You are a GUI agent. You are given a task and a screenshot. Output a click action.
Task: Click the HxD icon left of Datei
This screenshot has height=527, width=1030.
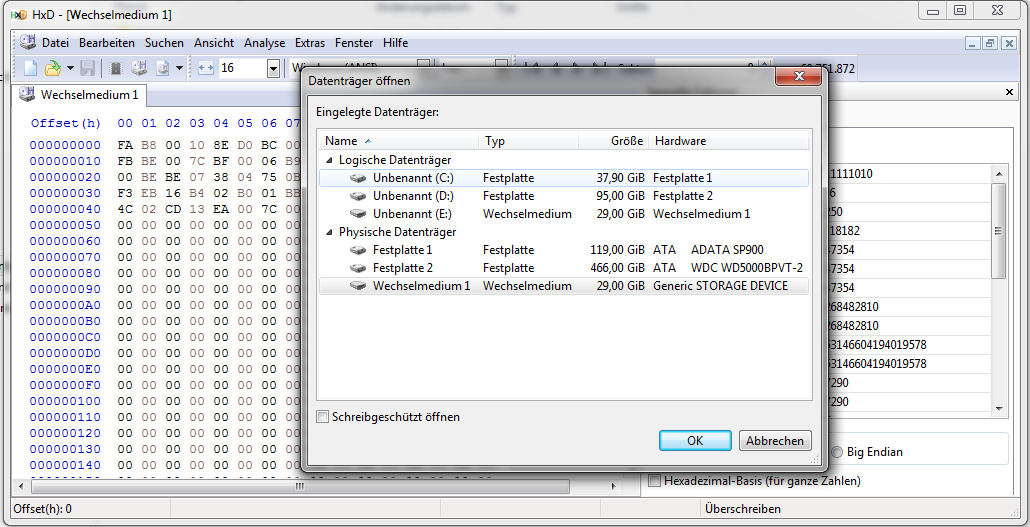tap(28, 43)
